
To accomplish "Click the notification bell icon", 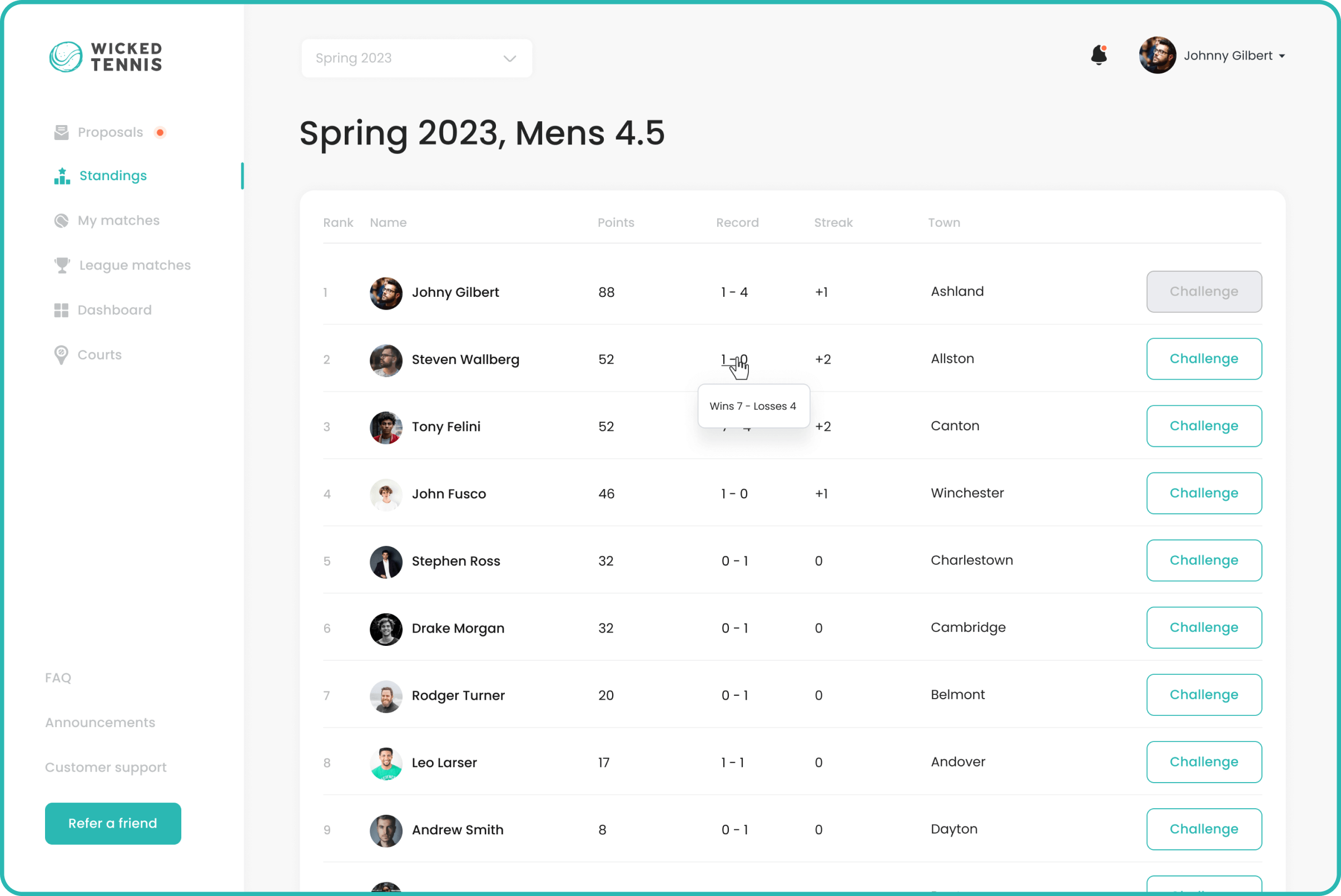I will tap(1098, 56).
